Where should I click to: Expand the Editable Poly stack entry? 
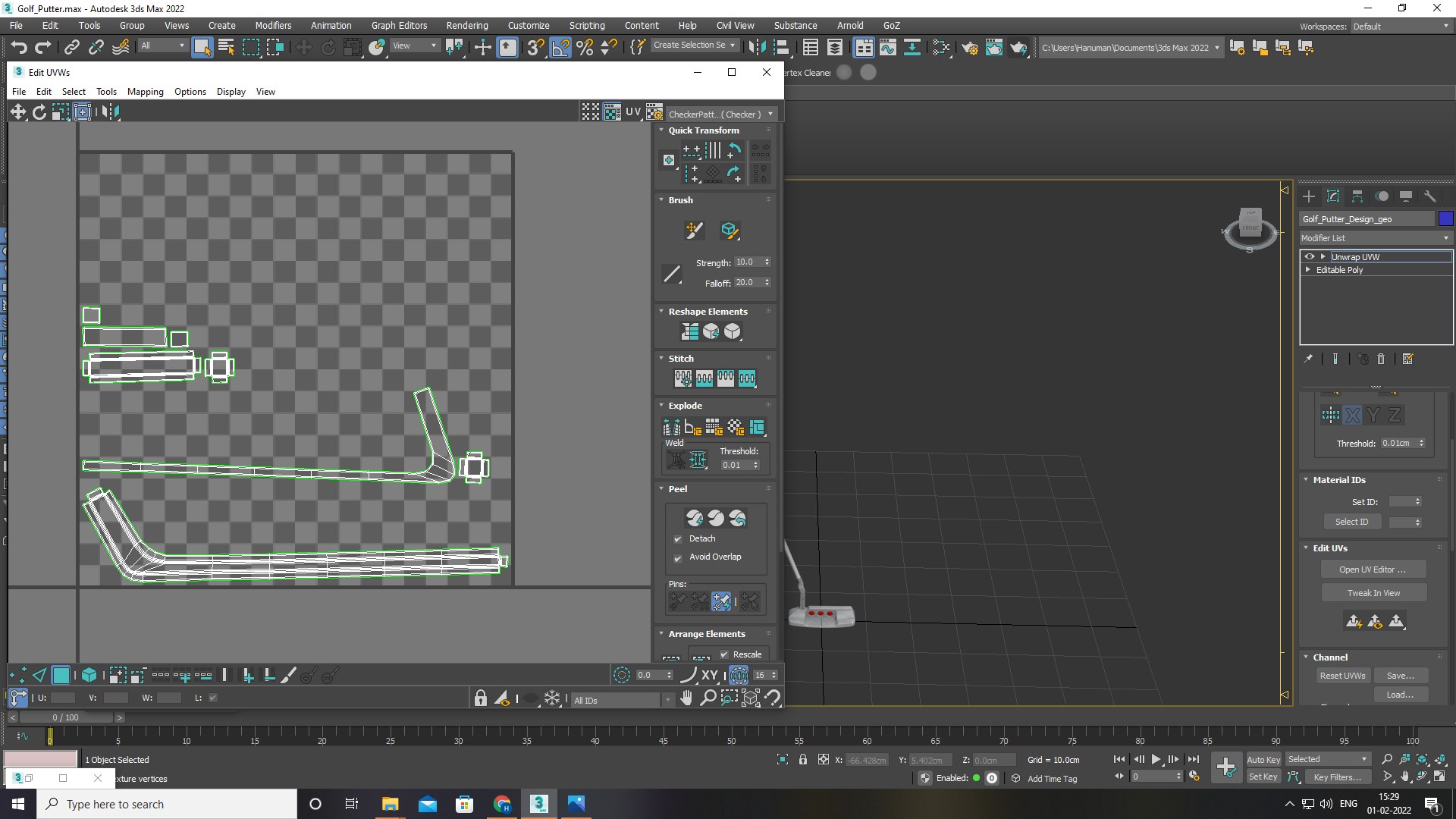pyautogui.click(x=1308, y=270)
